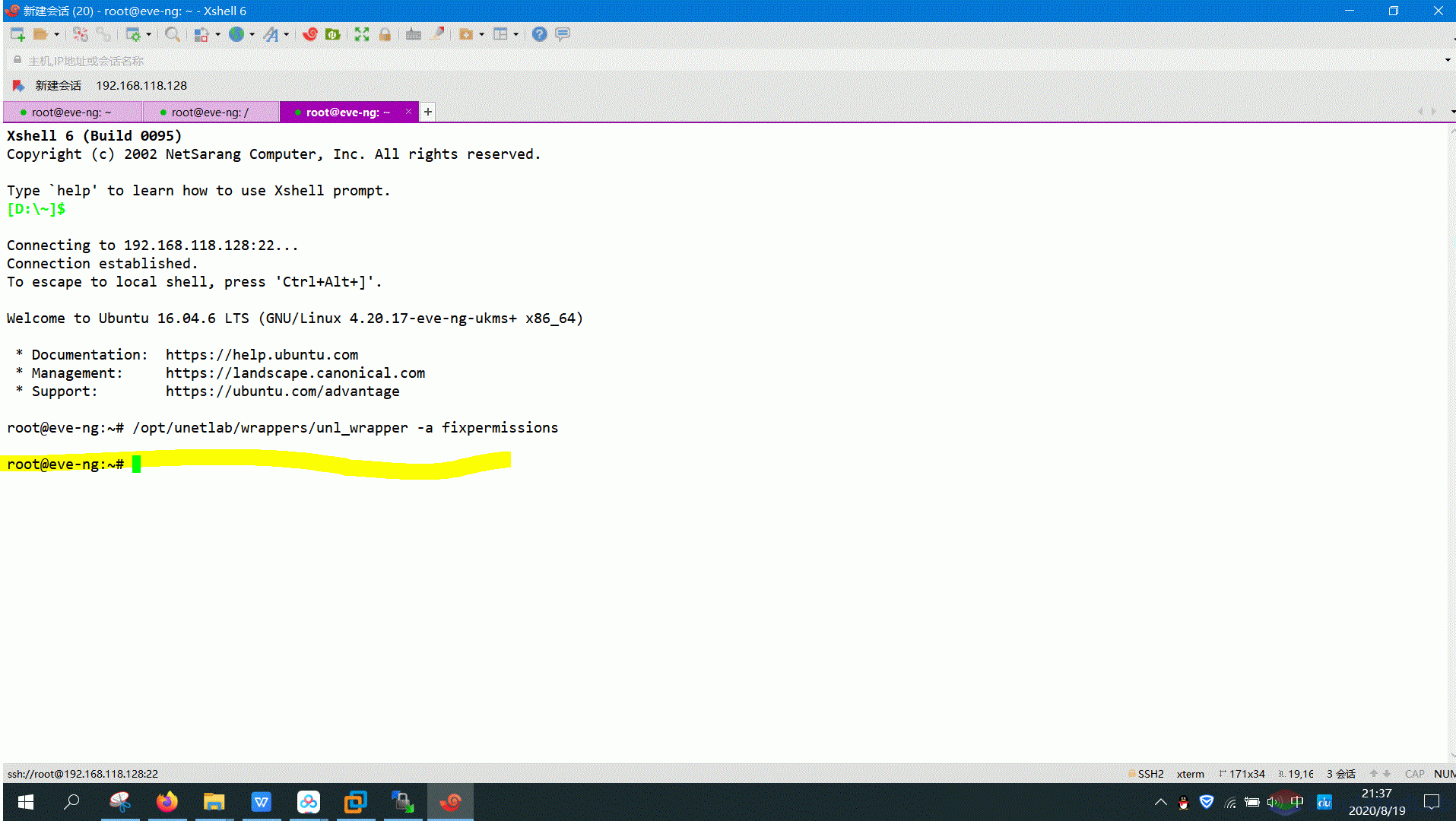Click the Open Session folder icon

pyautogui.click(x=40, y=34)
